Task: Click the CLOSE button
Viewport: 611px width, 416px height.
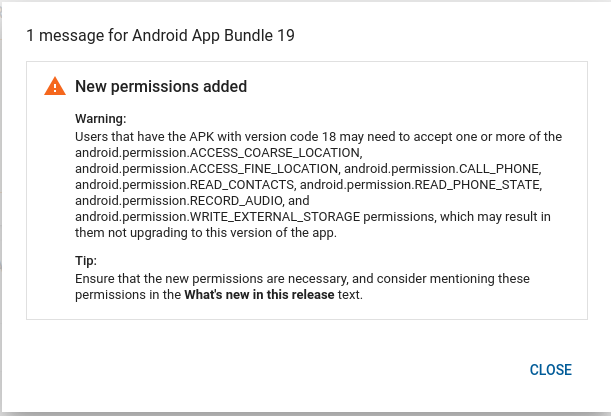Action: [x=550, y=370]
